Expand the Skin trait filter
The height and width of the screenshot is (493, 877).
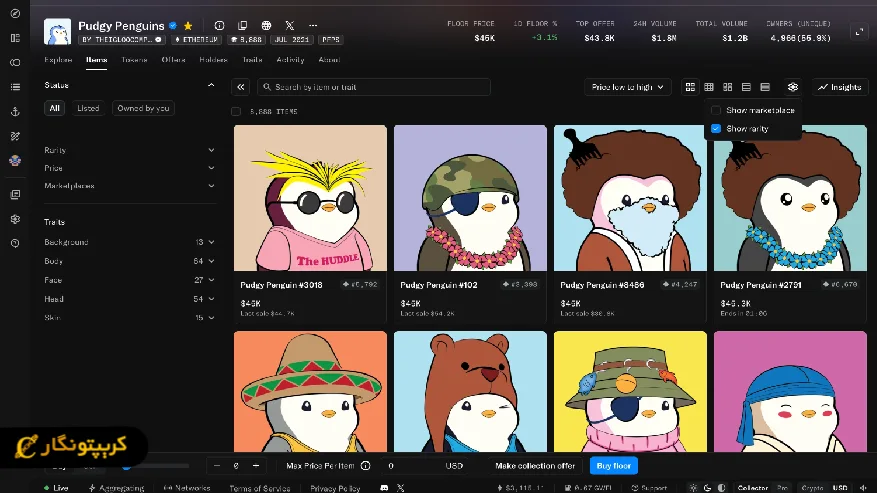point(129,317)
